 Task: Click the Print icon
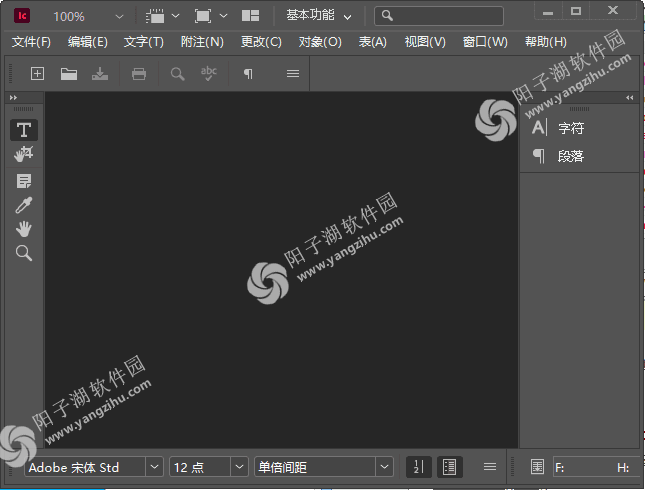(x=139, y=74)
